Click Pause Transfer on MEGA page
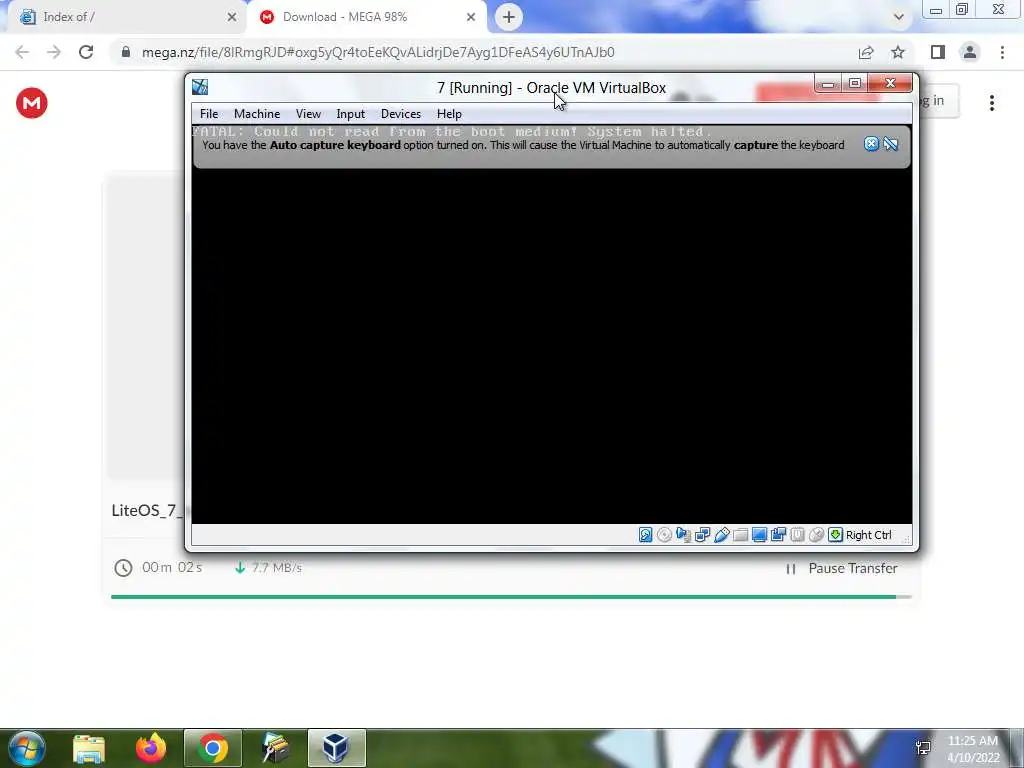Screen dimensions: 1024x768 click(x=841, y=569)
